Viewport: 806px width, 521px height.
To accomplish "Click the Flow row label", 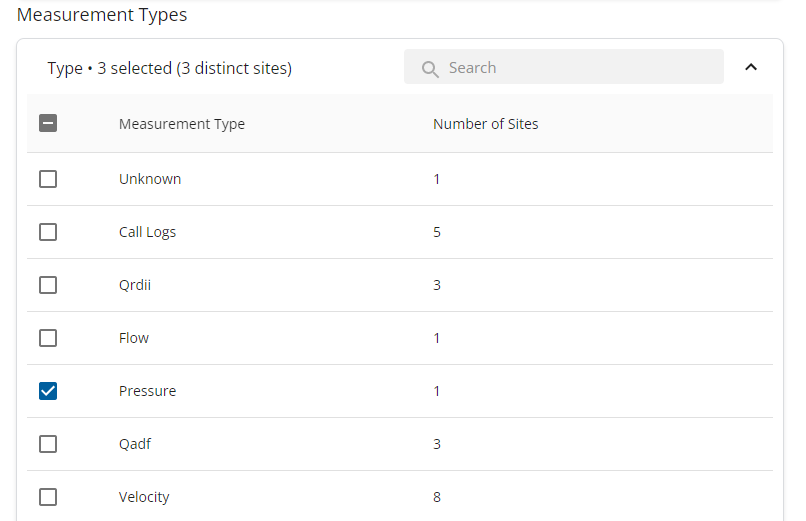I will point(134,338).
